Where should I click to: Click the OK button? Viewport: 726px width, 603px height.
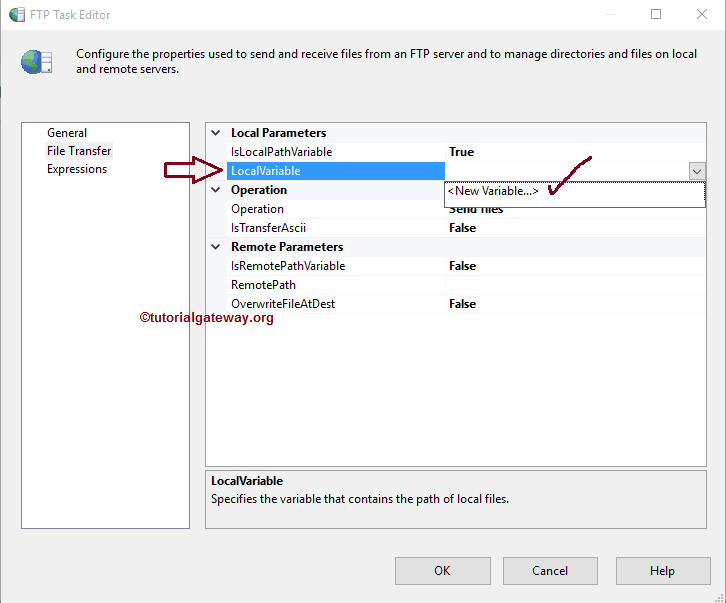pyautogui.click(x=442, y=571)
